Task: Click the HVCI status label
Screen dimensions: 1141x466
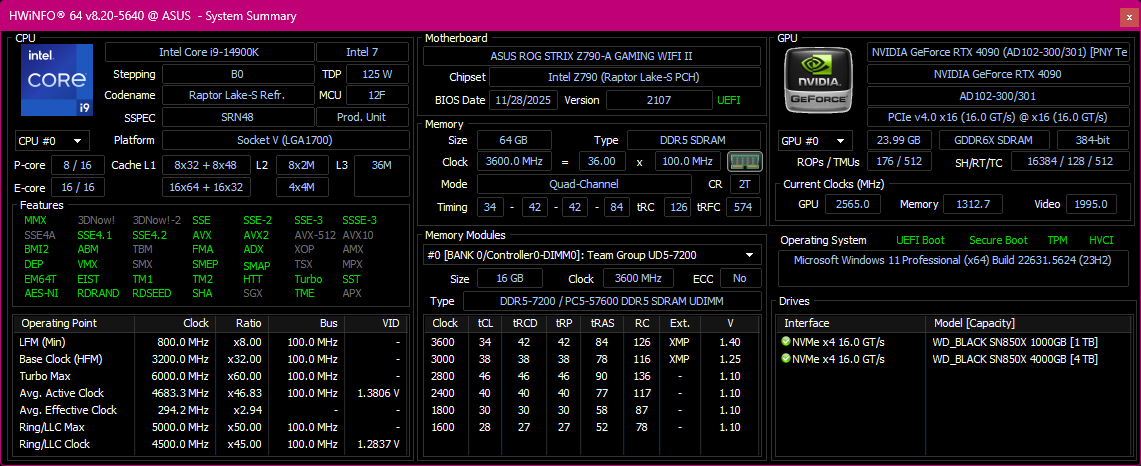Action: tap(1102, 240)
